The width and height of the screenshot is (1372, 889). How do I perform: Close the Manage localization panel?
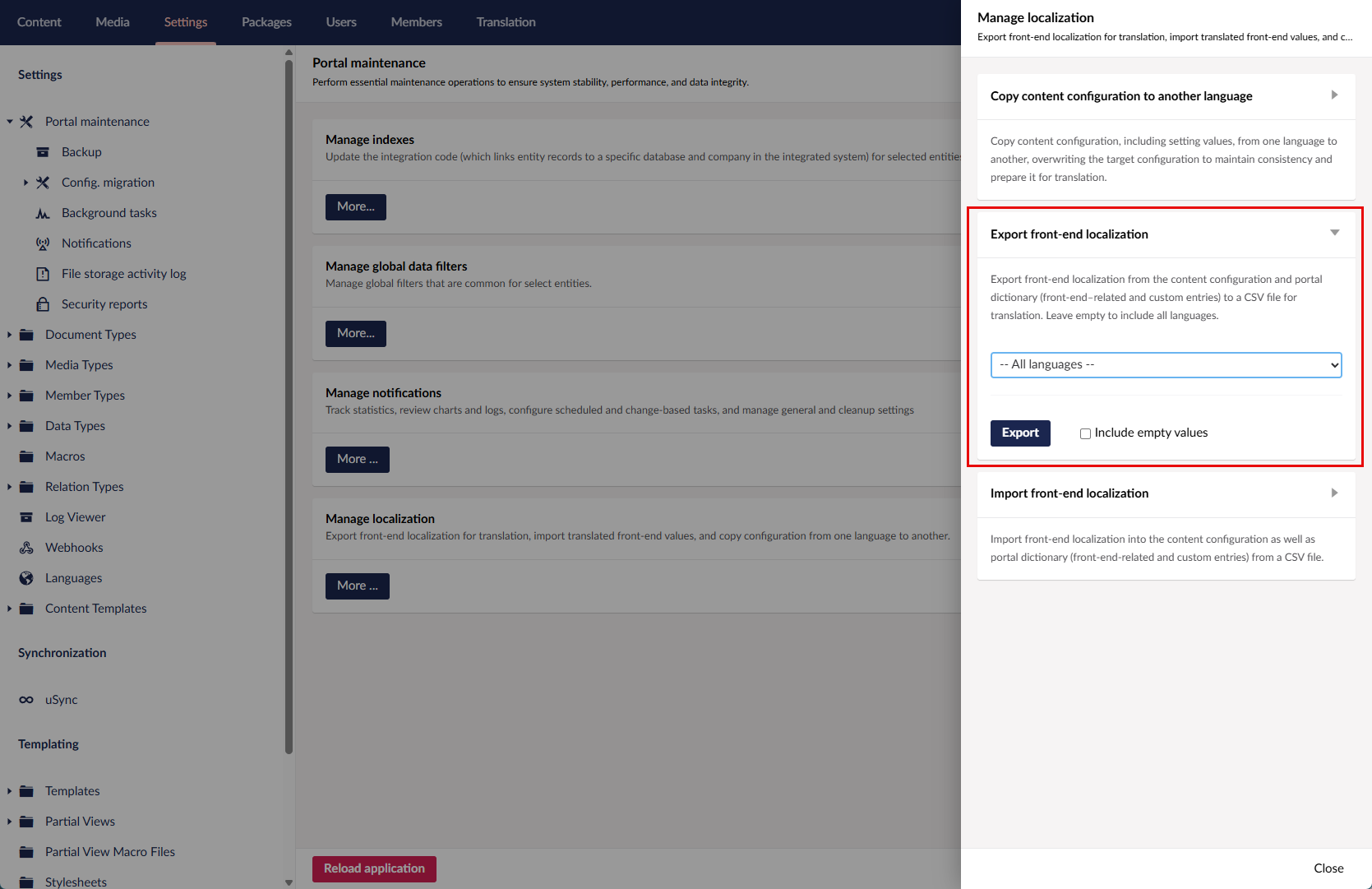[x=1328, y=868]
